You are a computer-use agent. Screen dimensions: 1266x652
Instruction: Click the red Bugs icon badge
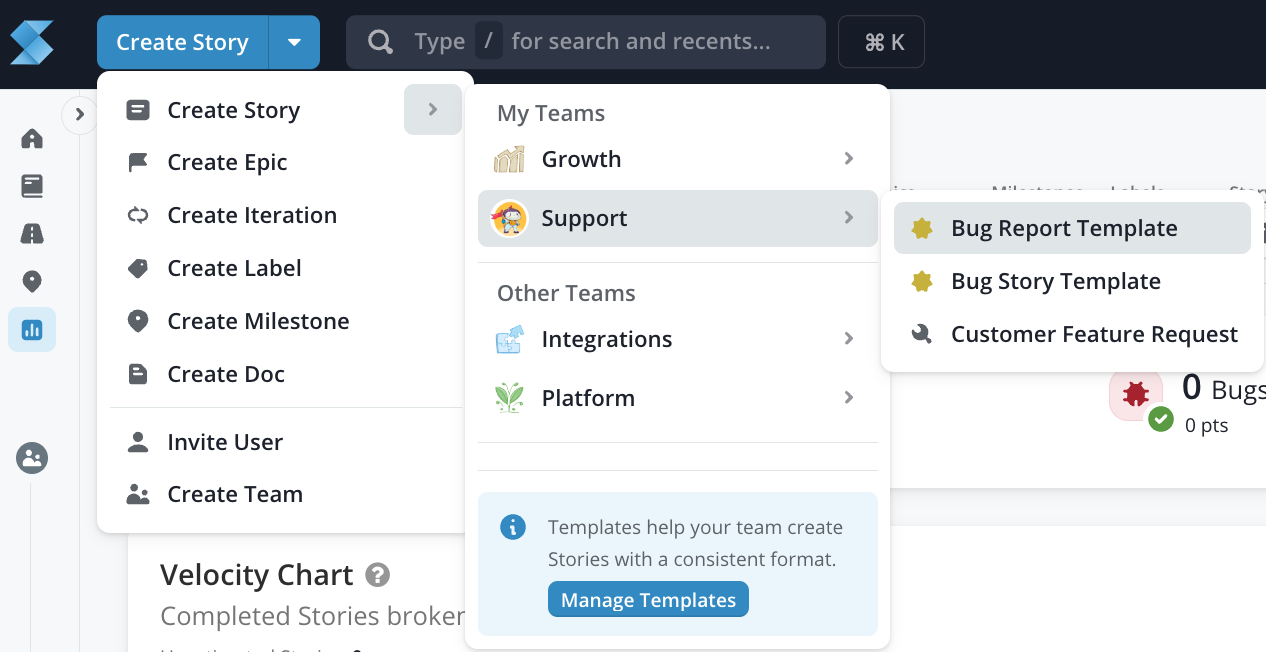click(x=1135, y=394)
